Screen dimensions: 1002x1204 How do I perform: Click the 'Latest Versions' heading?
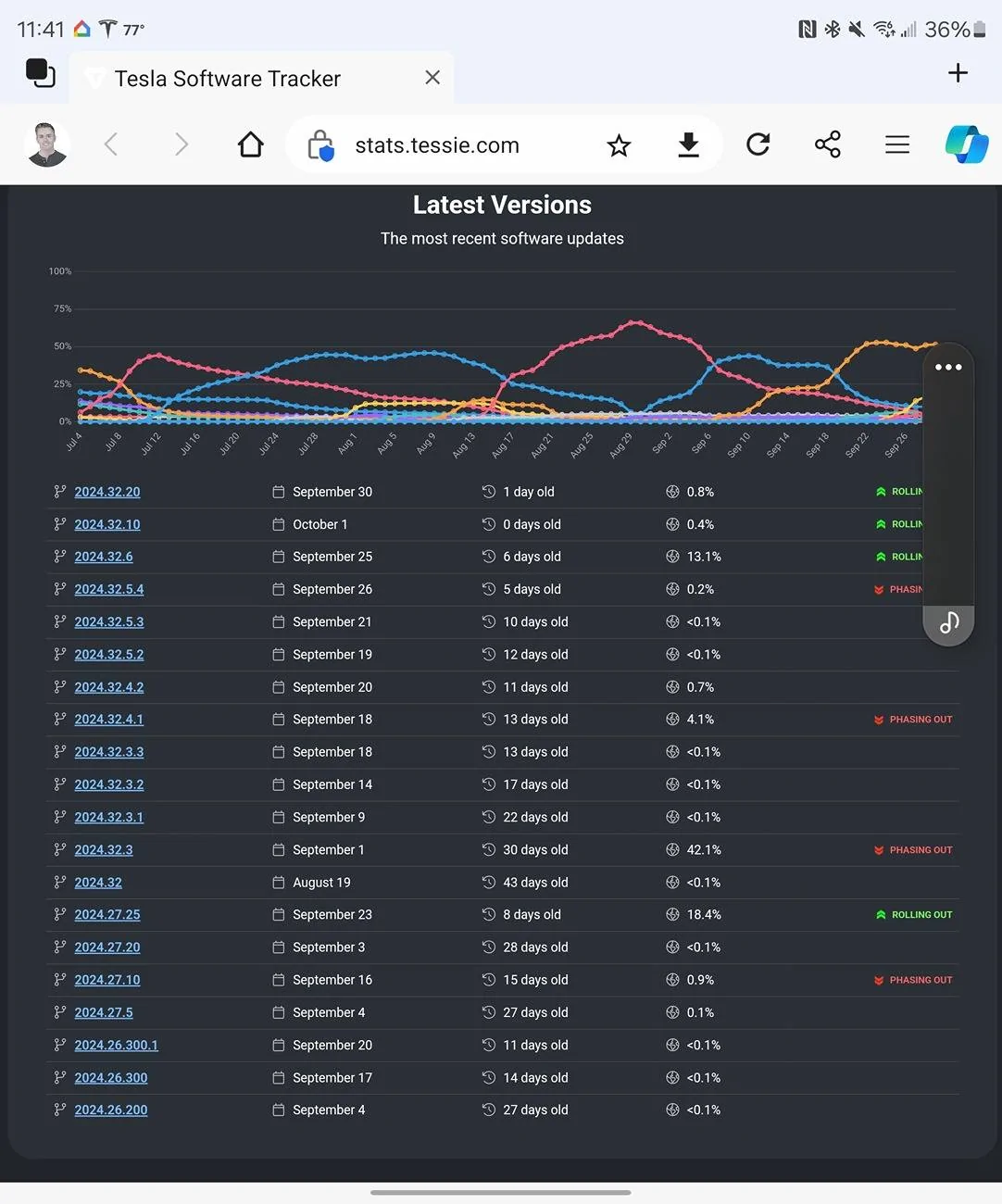click(502, 205)
